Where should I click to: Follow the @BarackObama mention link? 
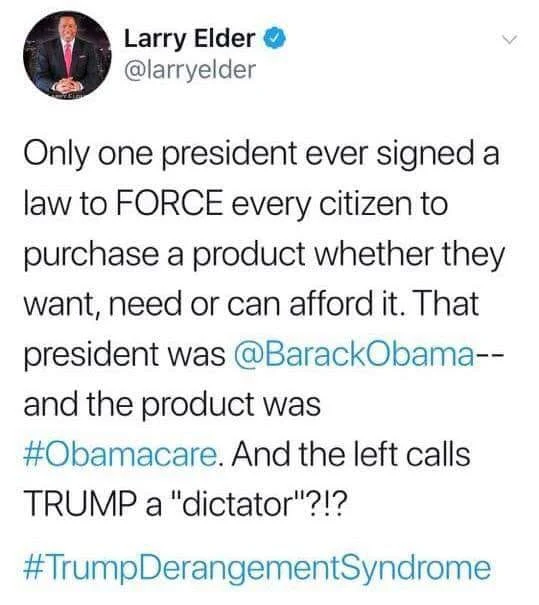354,355
